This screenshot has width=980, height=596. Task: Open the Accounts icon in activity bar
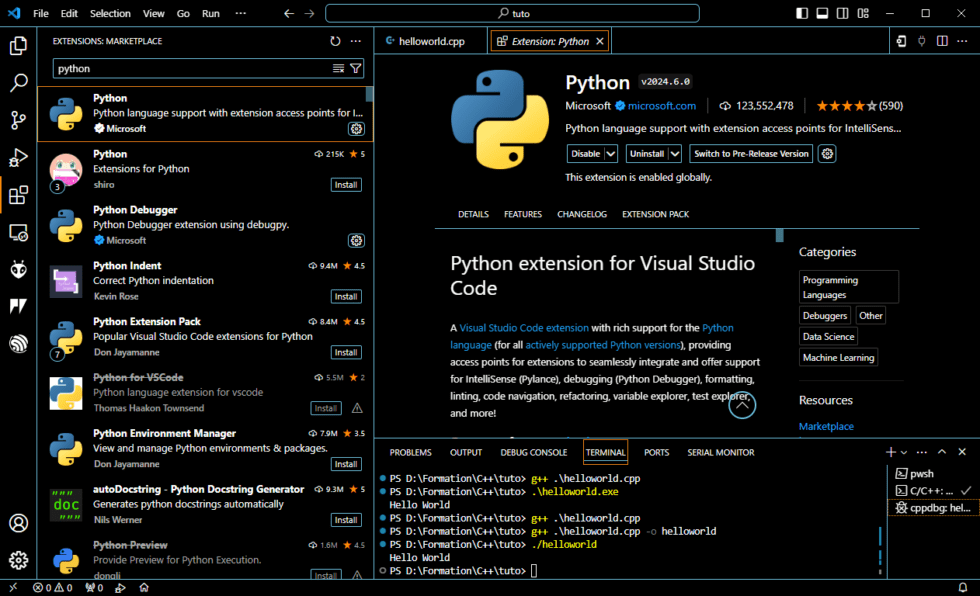click(18, 523)
